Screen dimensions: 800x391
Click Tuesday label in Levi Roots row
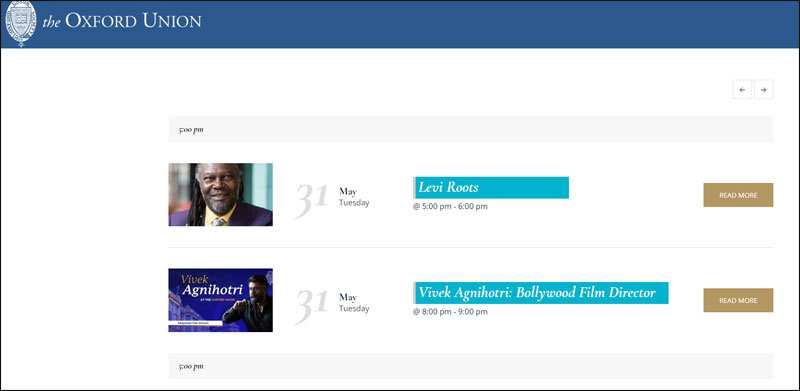point(354,203)
